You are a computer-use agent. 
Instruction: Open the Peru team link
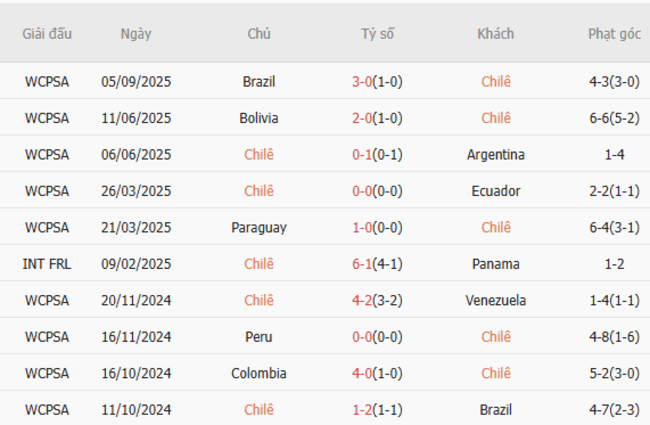(x=259, y=337)
